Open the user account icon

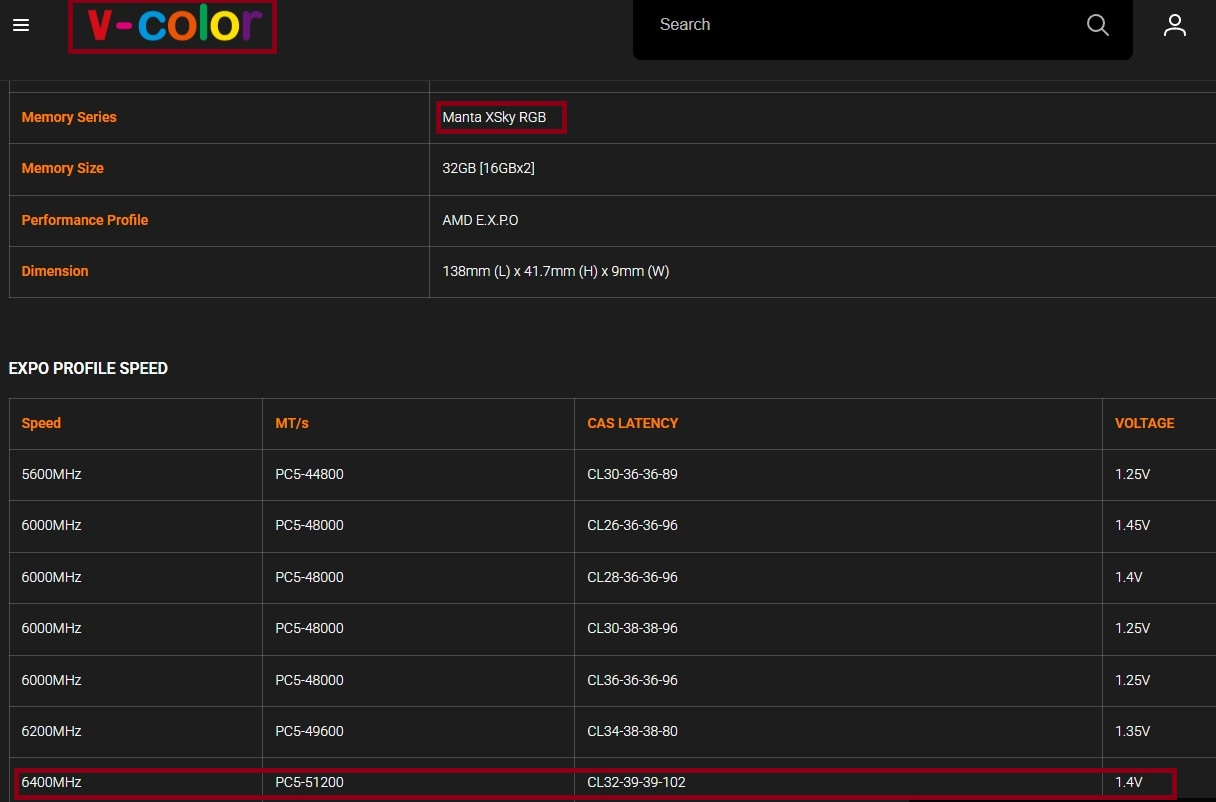coord(1174,25)
